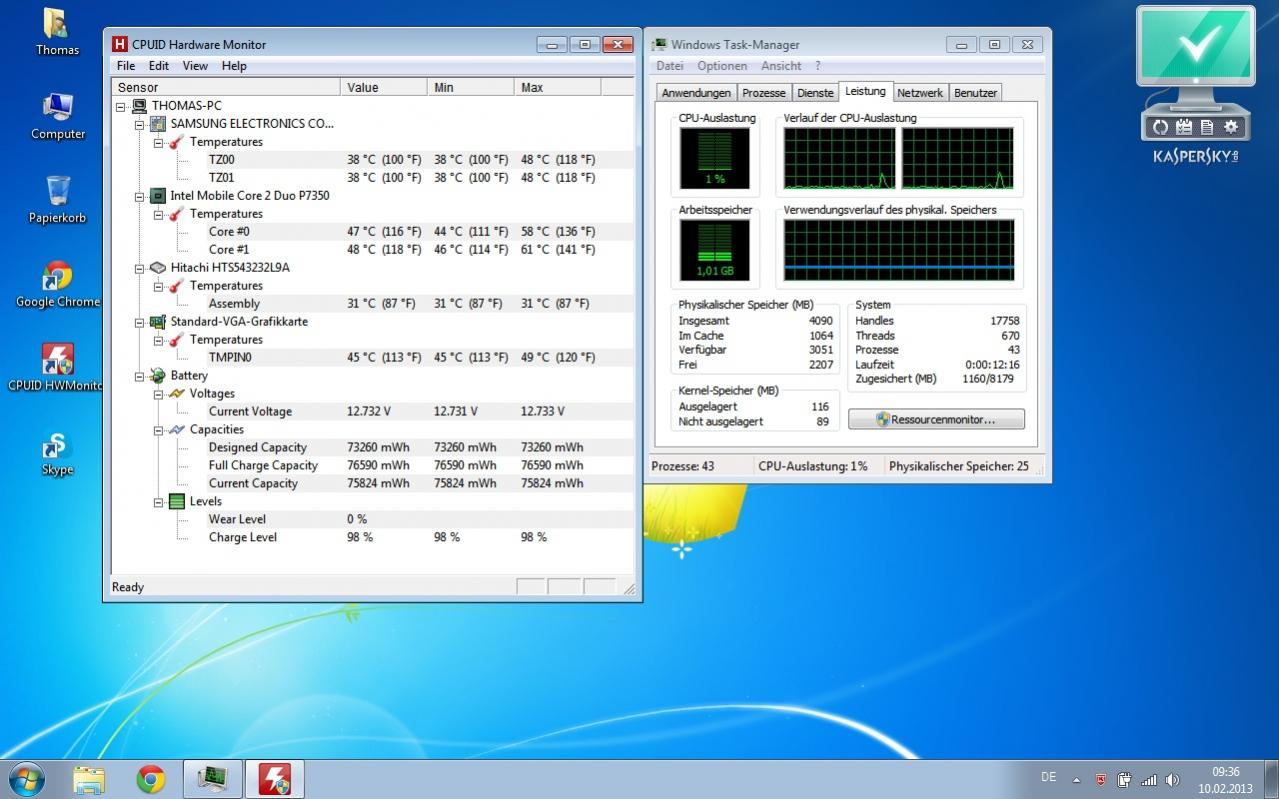
Task: Switch to the Dienste tab
Action: point(815,93)
